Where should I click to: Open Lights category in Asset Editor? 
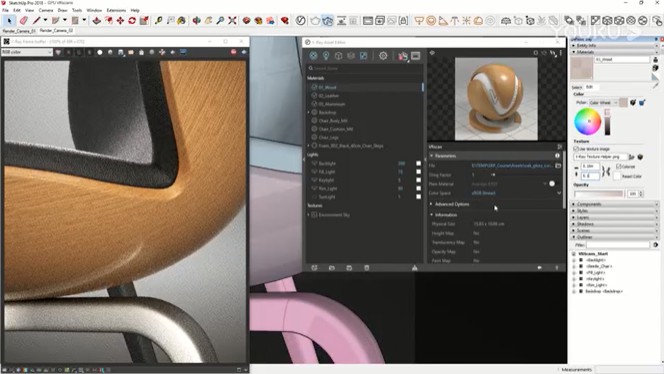click(x=326, y=55)
